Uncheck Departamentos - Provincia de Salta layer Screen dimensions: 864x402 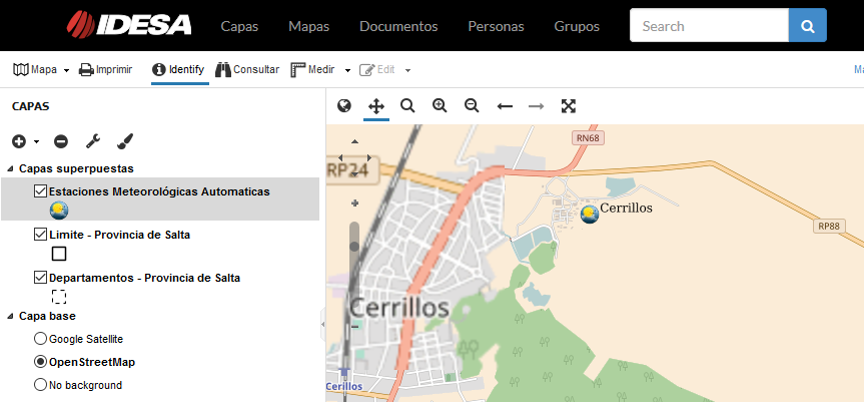[40, 278]
